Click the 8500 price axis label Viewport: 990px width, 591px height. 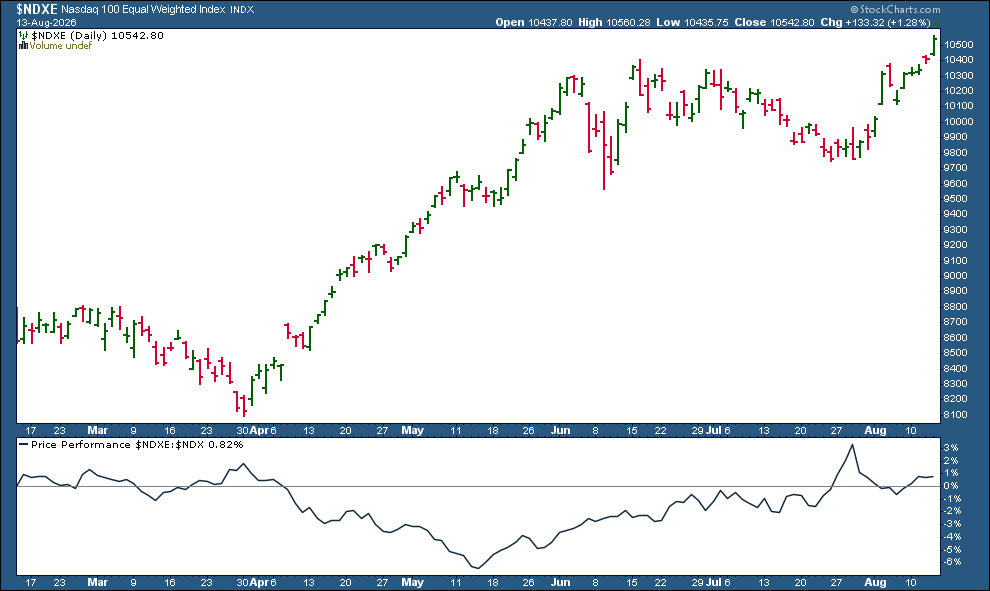tap(956, 353)
